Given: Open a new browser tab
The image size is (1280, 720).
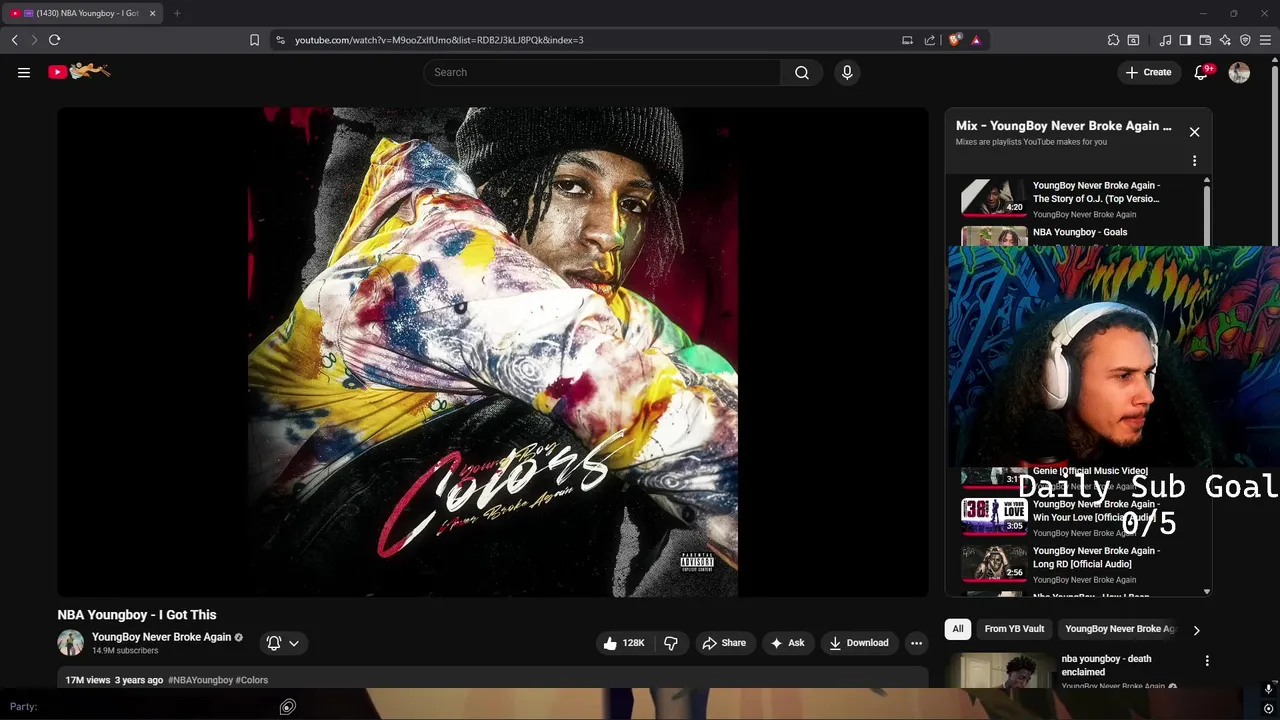Looking at the screenshot, I should [x=177, y=13].
